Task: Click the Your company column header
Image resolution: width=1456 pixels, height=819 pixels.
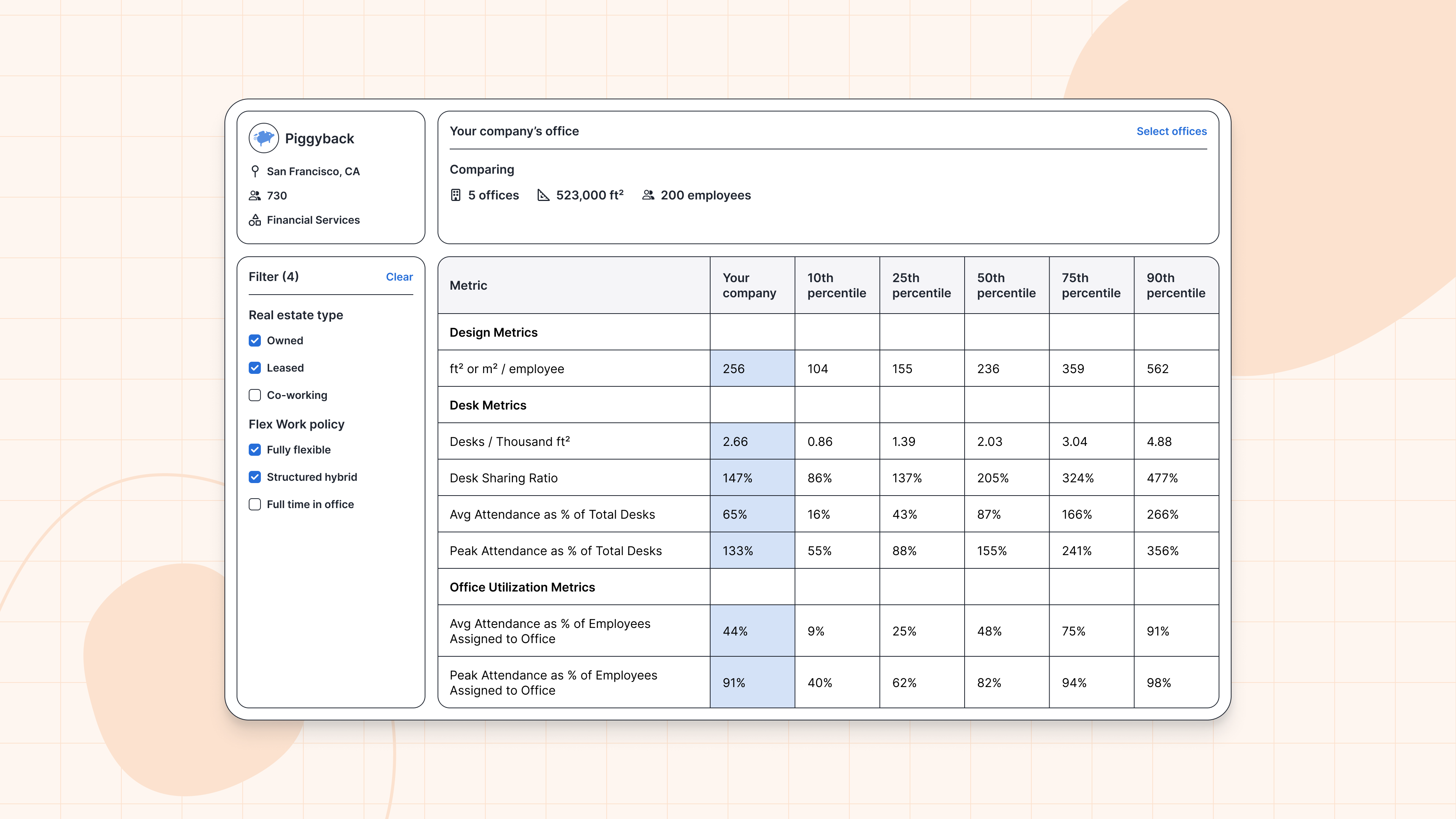Action: (750, 286)
